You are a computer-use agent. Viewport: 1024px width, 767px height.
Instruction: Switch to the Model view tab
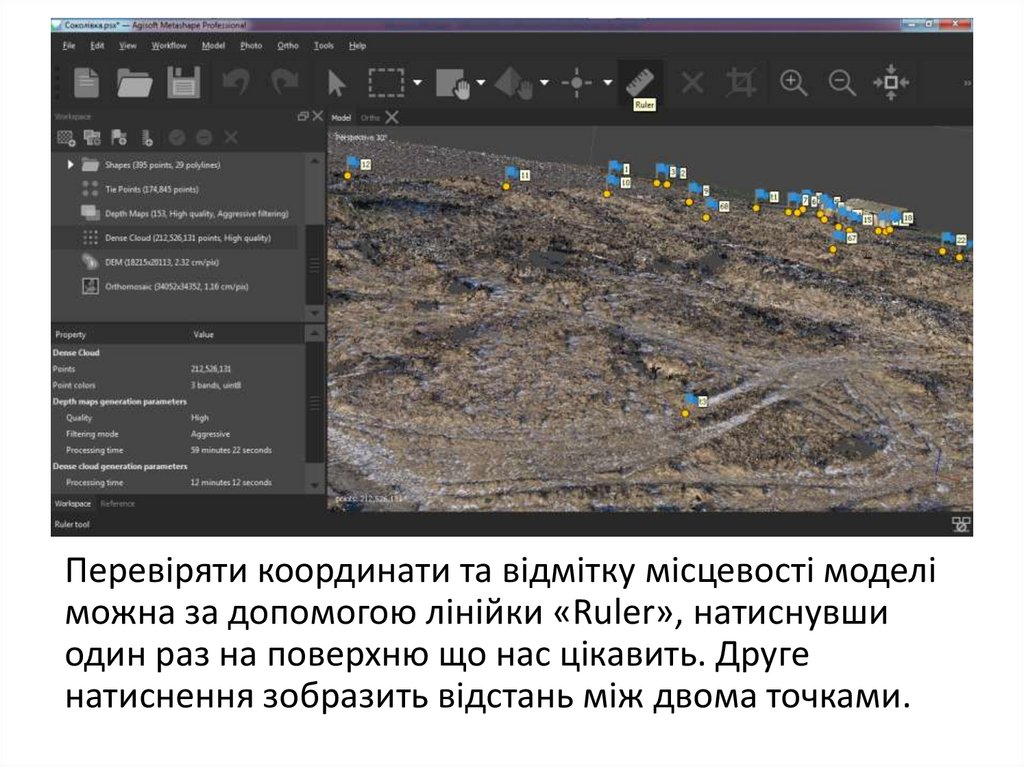[341, 118]
